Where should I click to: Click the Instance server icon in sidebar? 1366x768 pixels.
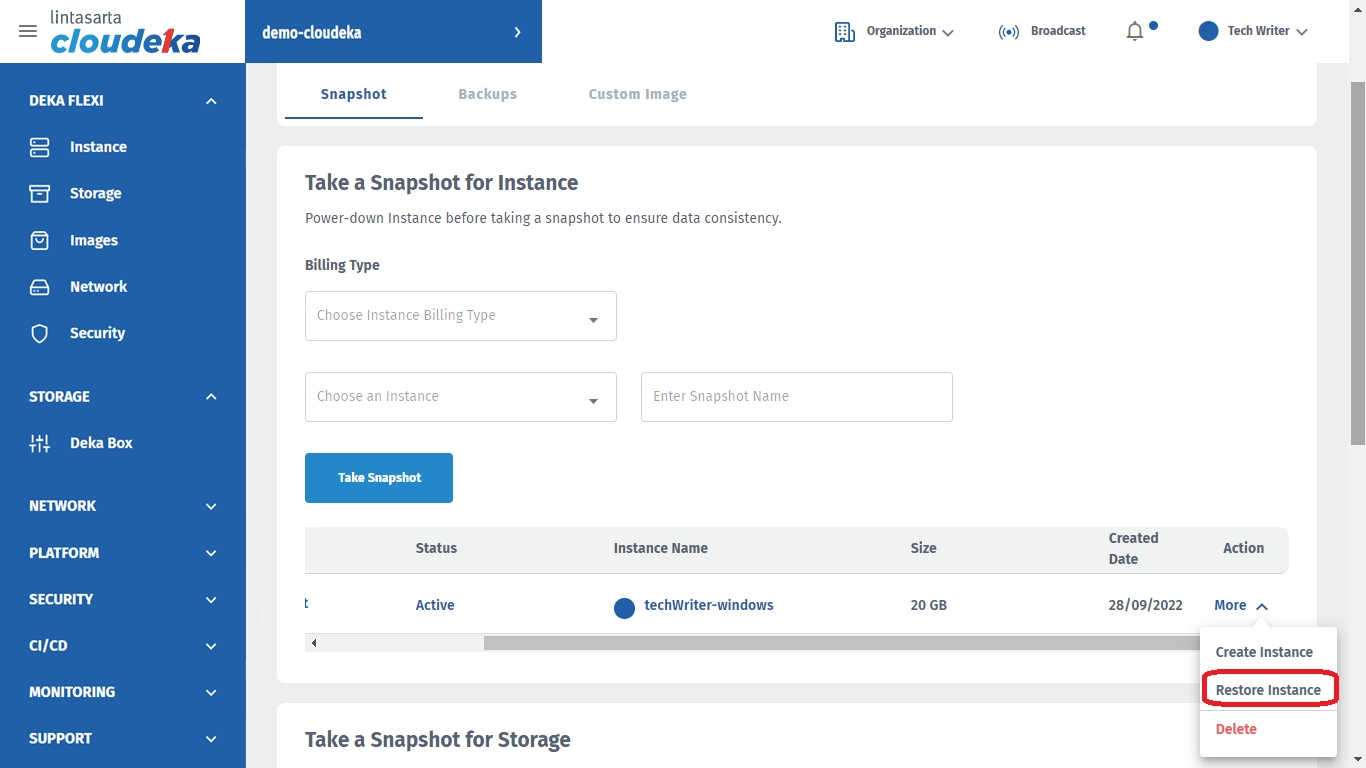[40, 147]
